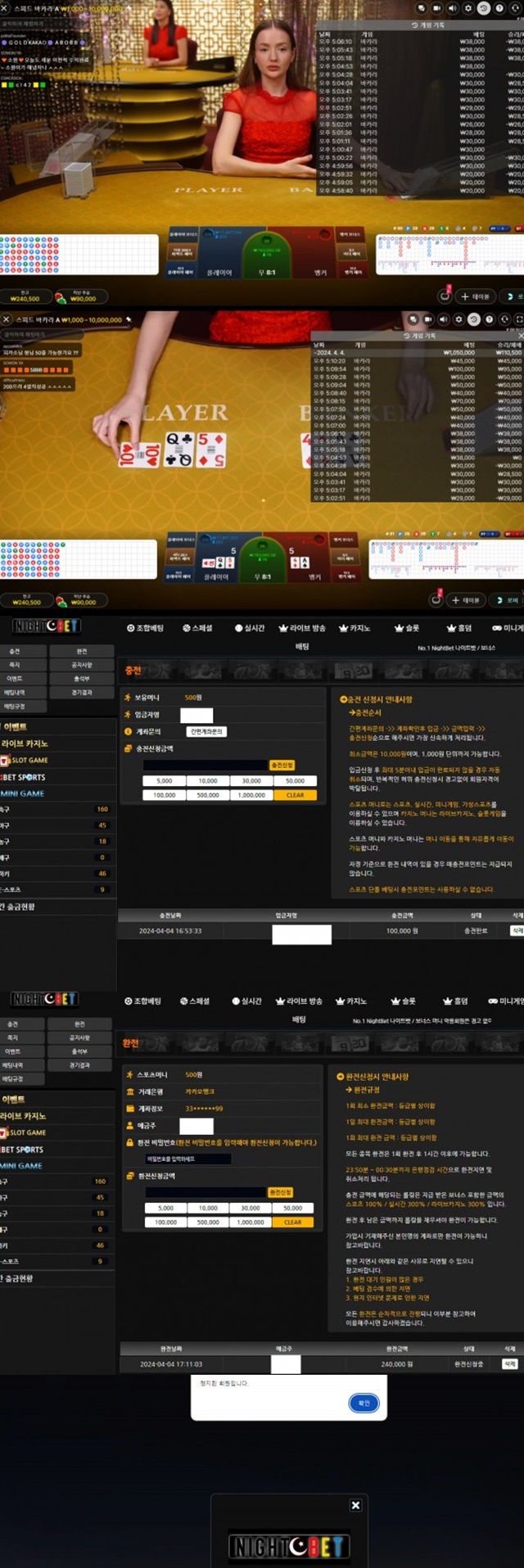Screen dimensions: 524x1568
Task: Click row count 160 in deposit page sidebar
Action: [102, 809]
